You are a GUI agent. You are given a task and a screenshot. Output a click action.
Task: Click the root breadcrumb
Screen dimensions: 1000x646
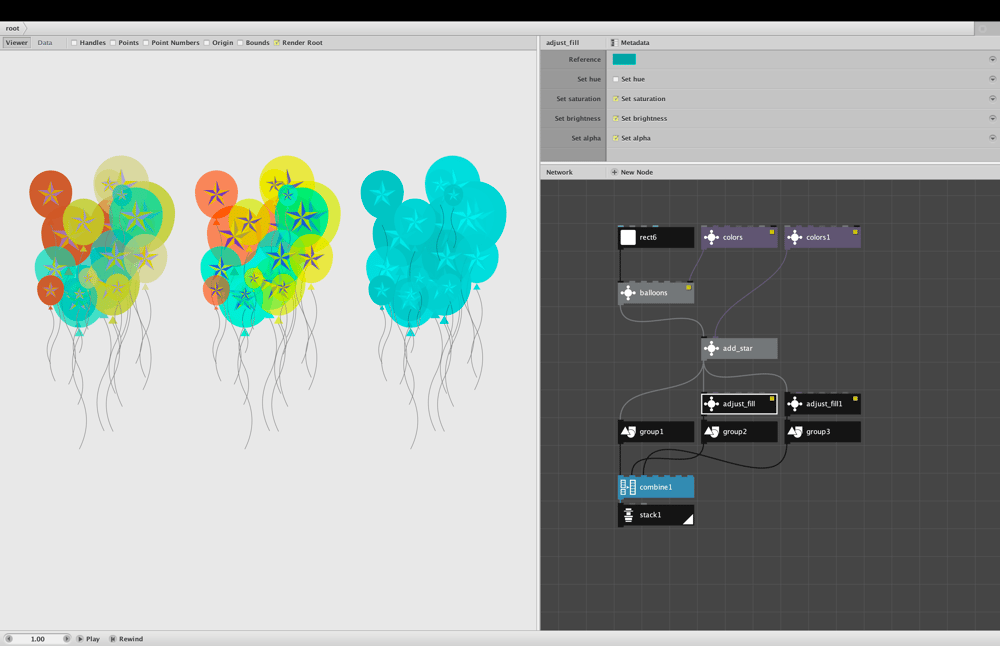(13, 28)
